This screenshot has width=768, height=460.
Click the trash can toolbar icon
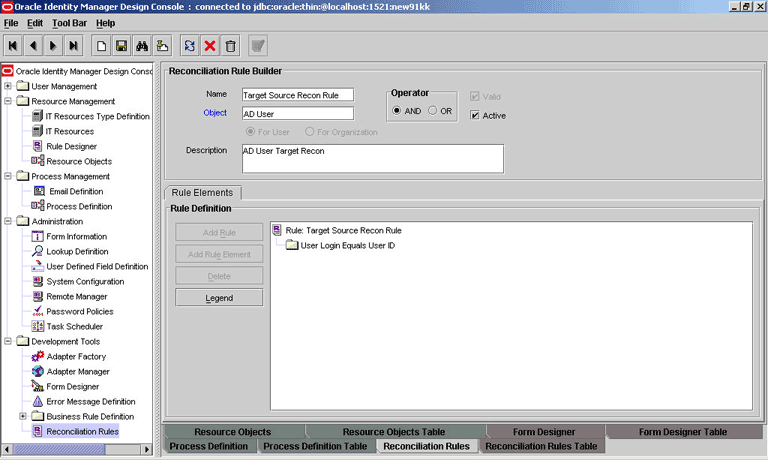tap(230, 46)
